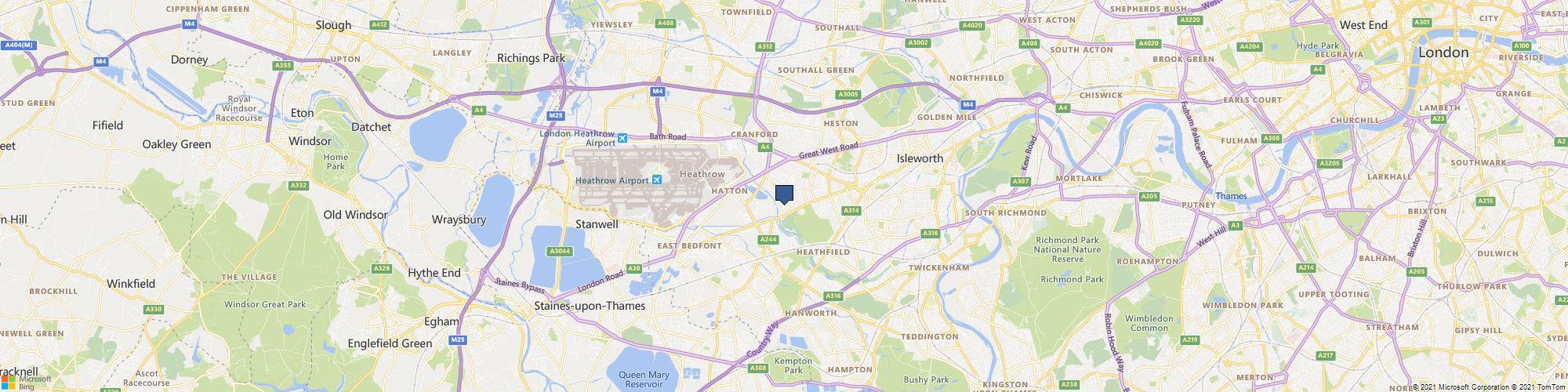Click the Twickenham area label
Image resolution: width=1568 pixels, height=392 pixels.
[x=940, y=267]
